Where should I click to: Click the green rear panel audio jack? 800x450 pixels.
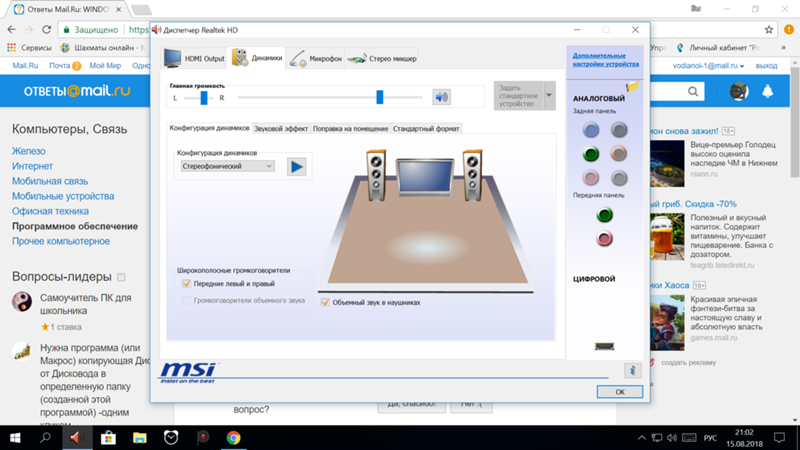[x=591, y=154]
